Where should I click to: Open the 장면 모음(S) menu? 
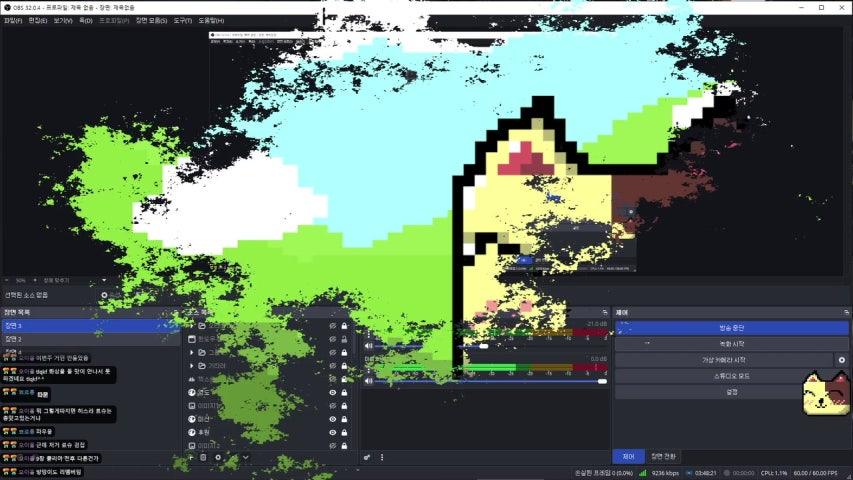coord(151,21)
